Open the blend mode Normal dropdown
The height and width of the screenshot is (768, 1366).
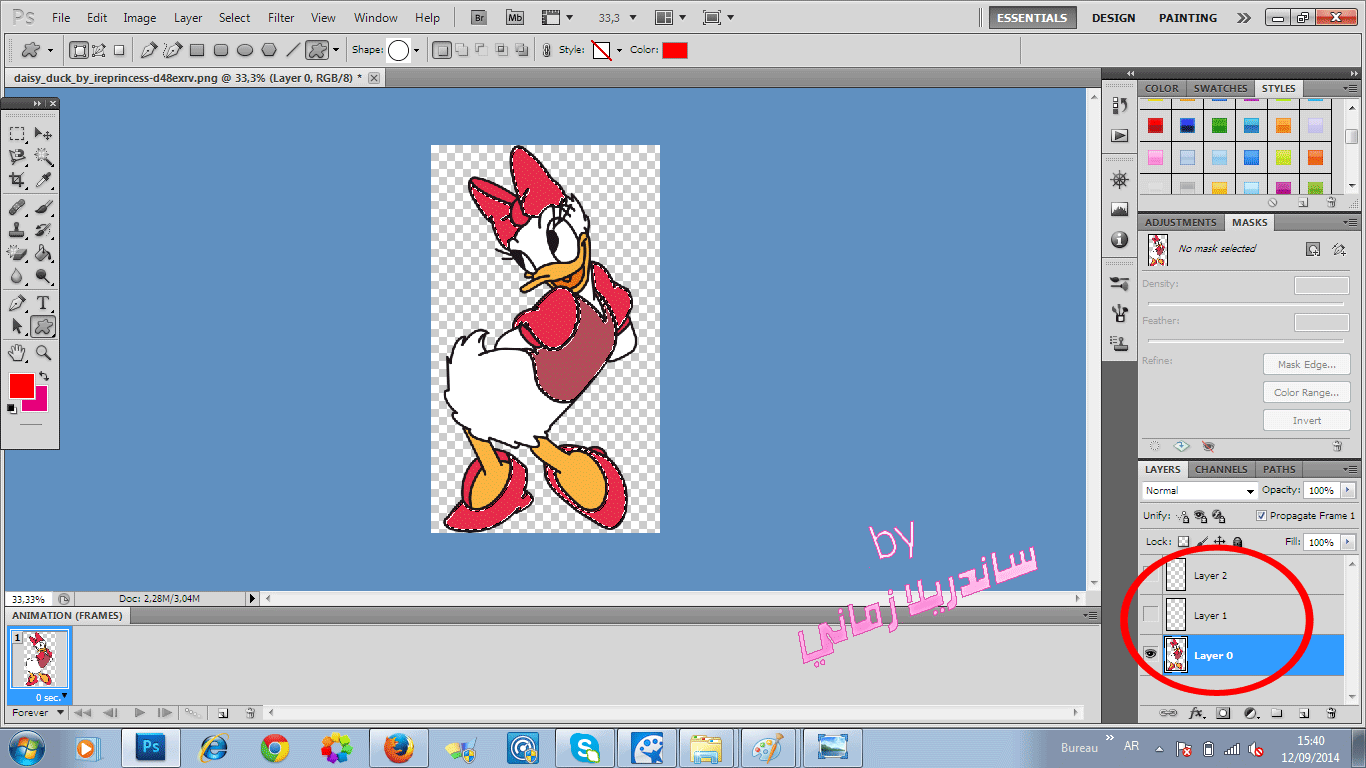point(1200,490)
